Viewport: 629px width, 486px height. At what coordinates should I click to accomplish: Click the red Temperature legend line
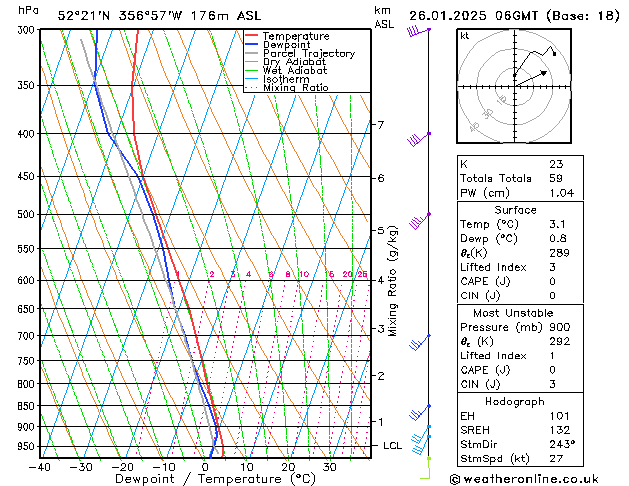[x=252, y=36]
